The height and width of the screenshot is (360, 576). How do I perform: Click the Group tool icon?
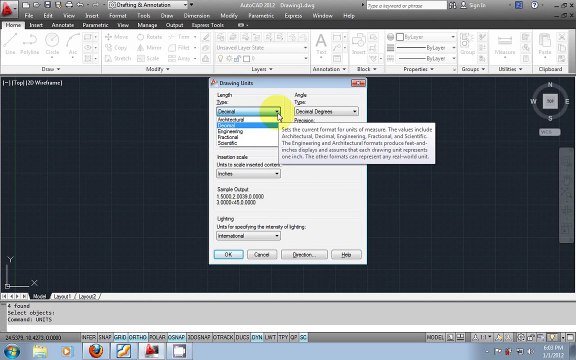pyautogui.click(x=467, y=44)
